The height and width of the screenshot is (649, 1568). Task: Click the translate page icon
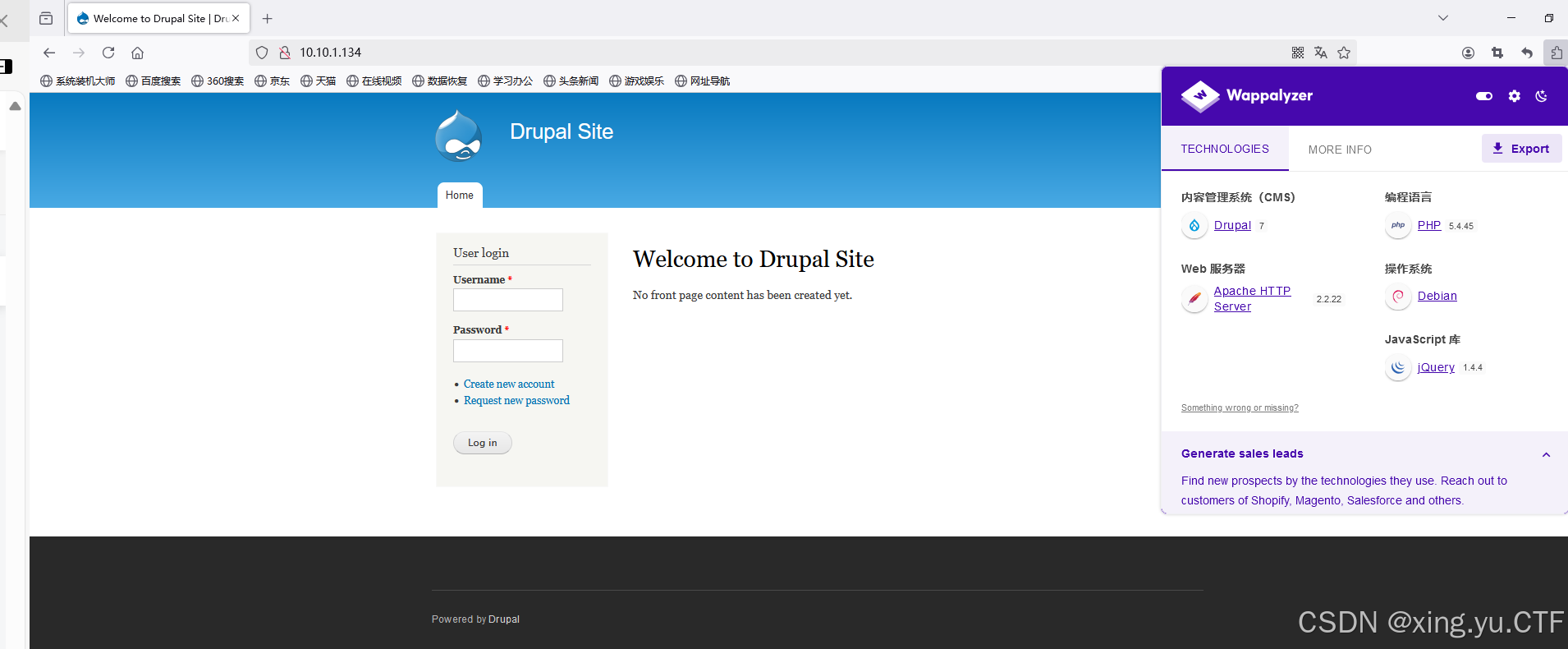pyautogui.click(x=1321, y=53)
